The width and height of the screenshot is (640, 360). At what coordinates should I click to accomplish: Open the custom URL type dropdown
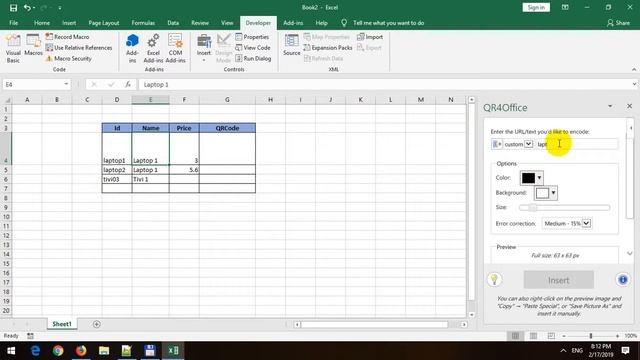529,144
